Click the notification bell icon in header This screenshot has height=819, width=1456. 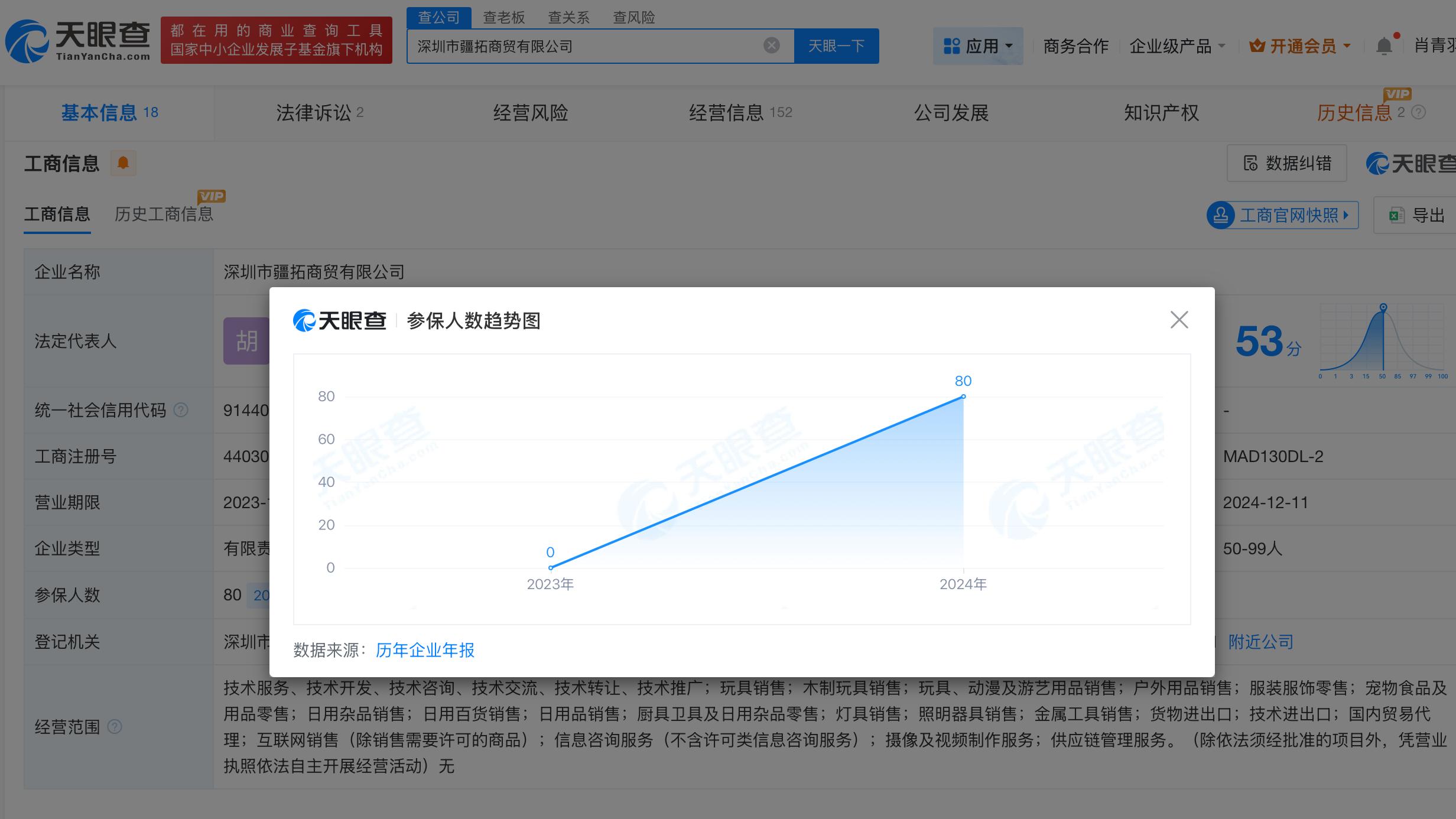tap(1384, 46)
